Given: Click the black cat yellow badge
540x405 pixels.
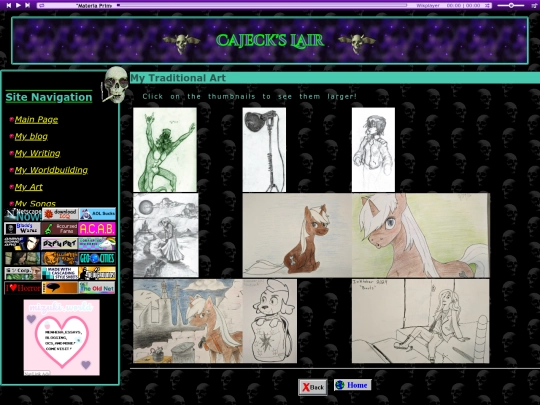Looking at the screenshot, I should tap(97, 273).
